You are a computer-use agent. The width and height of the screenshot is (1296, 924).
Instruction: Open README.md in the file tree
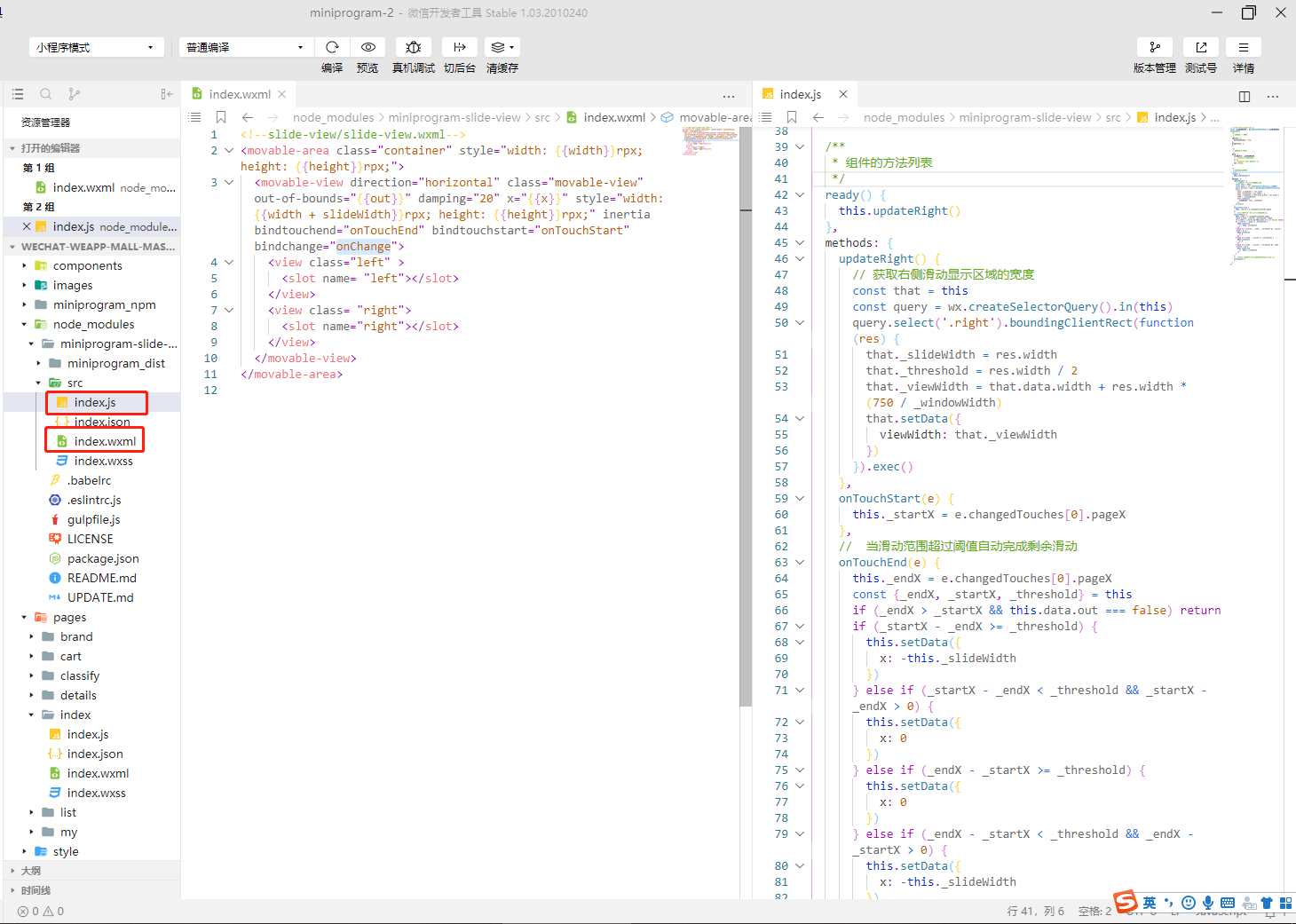[91, 578]
